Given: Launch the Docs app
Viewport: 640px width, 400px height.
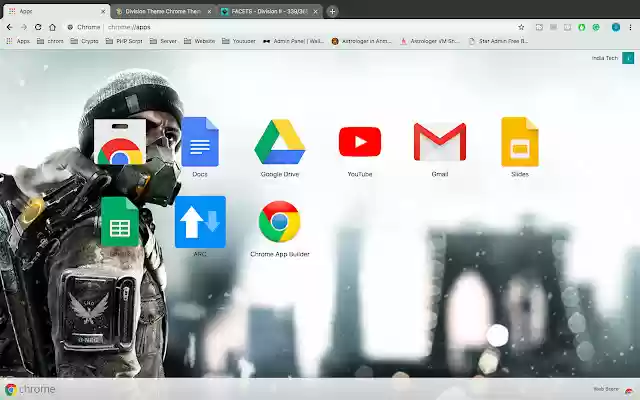Looking at the screenshot, I should pos(200,142).
